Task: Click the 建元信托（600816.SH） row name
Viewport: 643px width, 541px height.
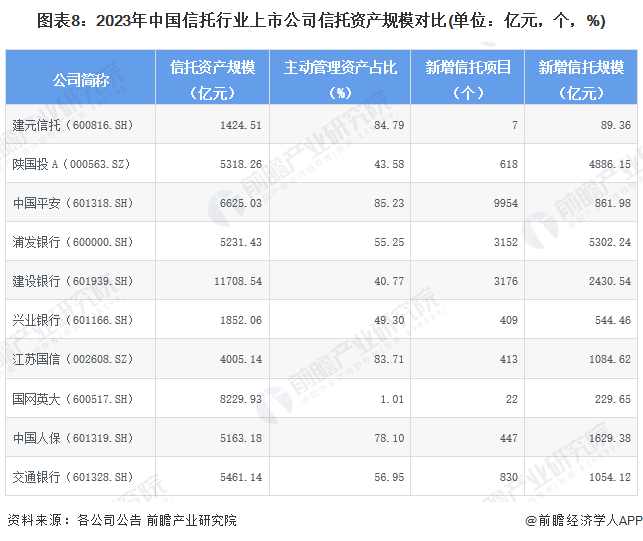Action: (73, 125)
